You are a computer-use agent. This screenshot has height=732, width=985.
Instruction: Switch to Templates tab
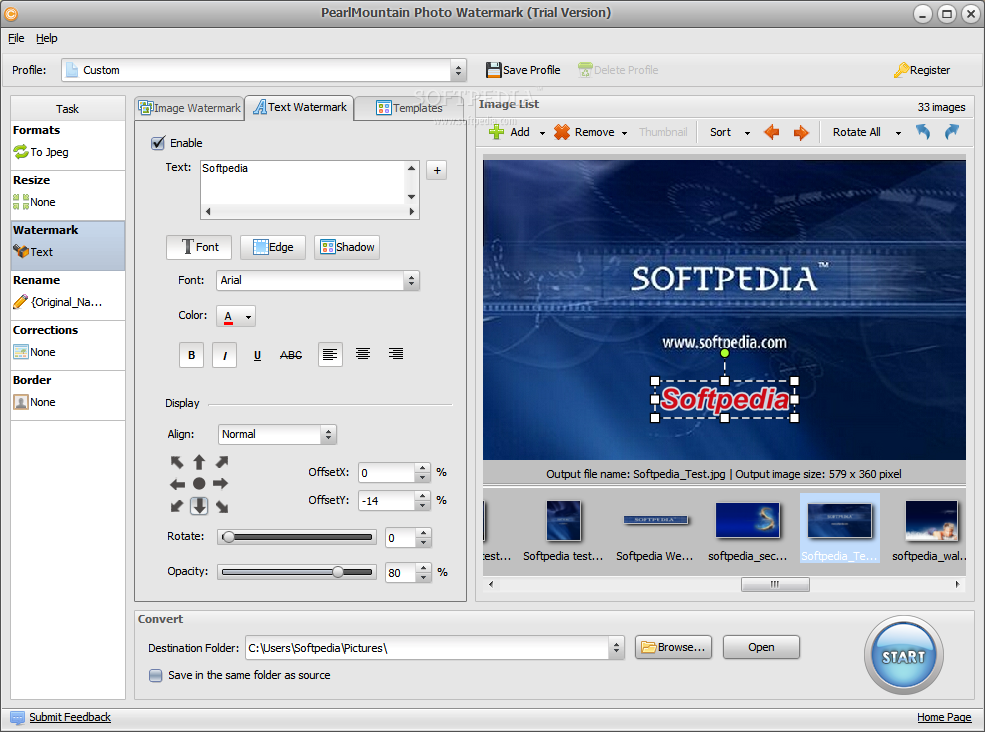(409, 108)
